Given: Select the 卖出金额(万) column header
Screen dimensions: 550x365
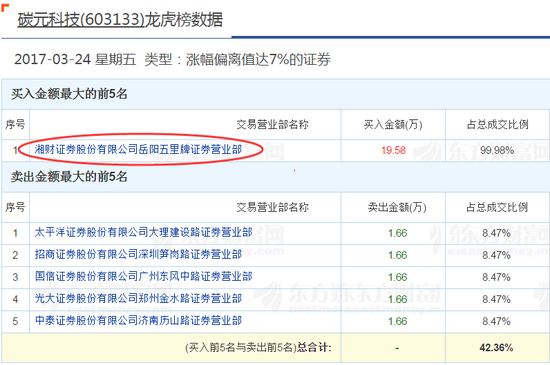Looking at the screenshot, I should coord(397,207).
